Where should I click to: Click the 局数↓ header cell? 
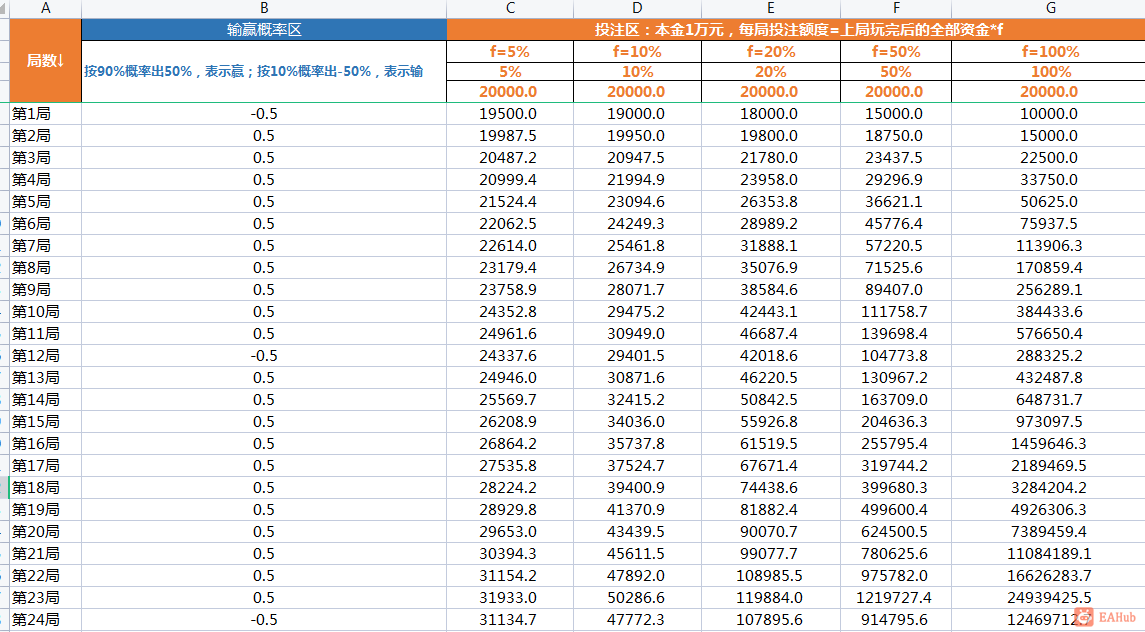[x=45, y=61]
